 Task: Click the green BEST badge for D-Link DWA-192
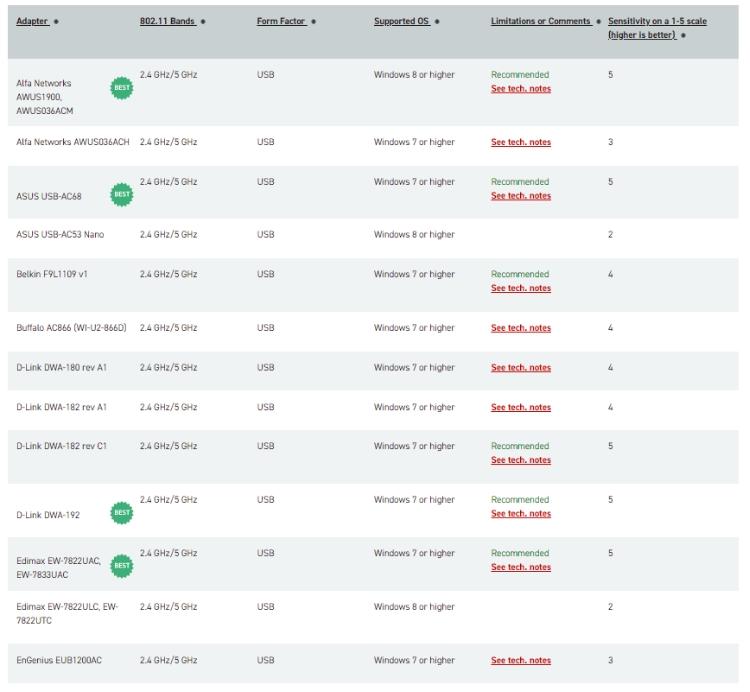point(121,513)
